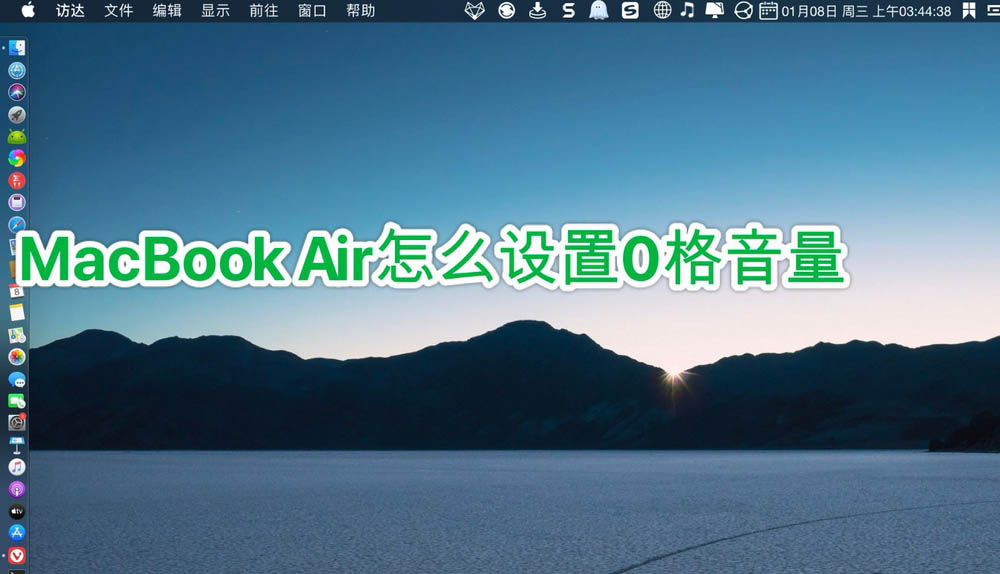Open the colorful pinwheel dock app
This screenshot has height=574, width=1000.
(x=17, y=158)
